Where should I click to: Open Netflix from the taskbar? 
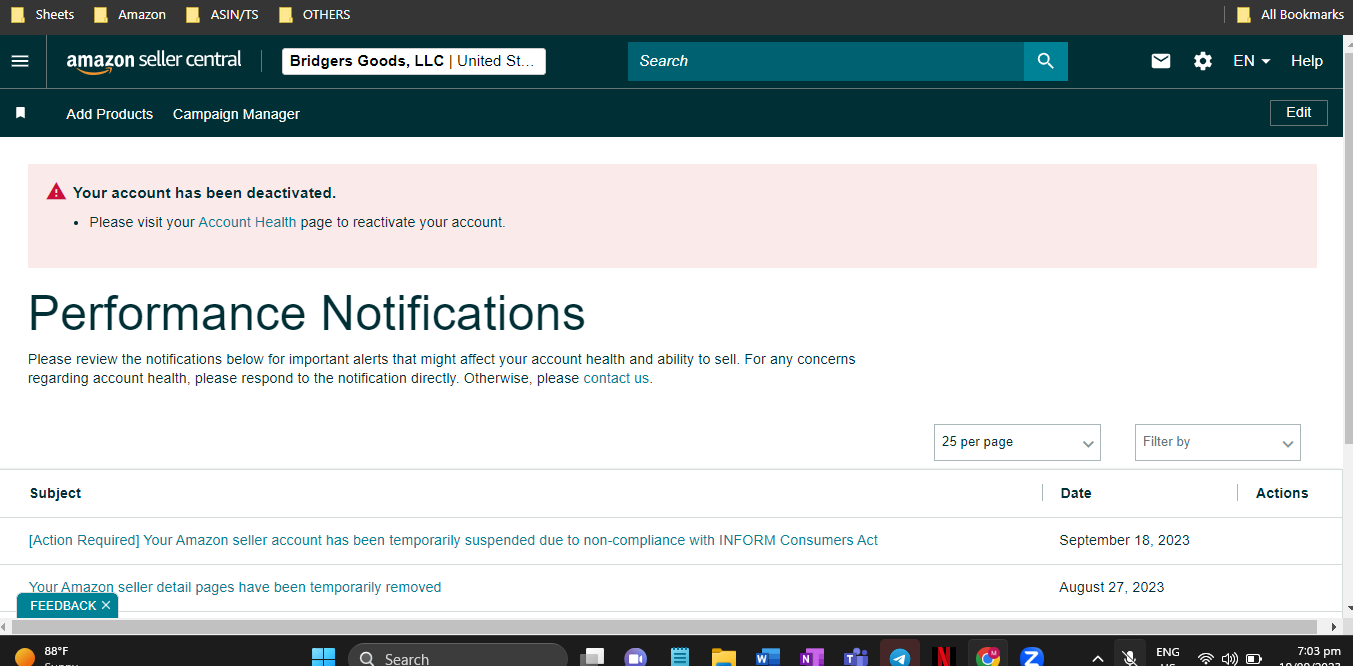(944, 657)
